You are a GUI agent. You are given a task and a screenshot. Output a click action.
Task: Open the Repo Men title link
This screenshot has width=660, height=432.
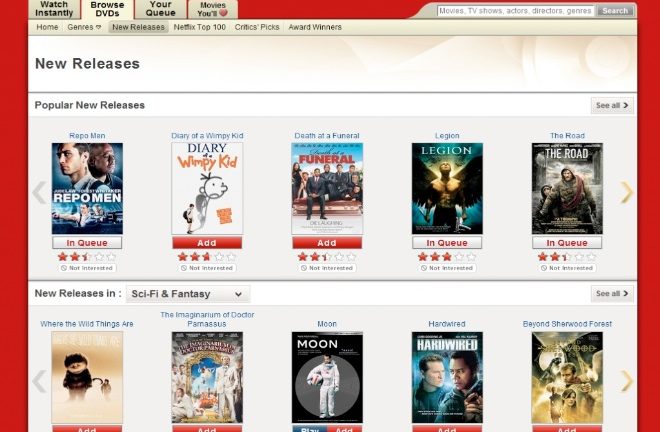(87, 136)
